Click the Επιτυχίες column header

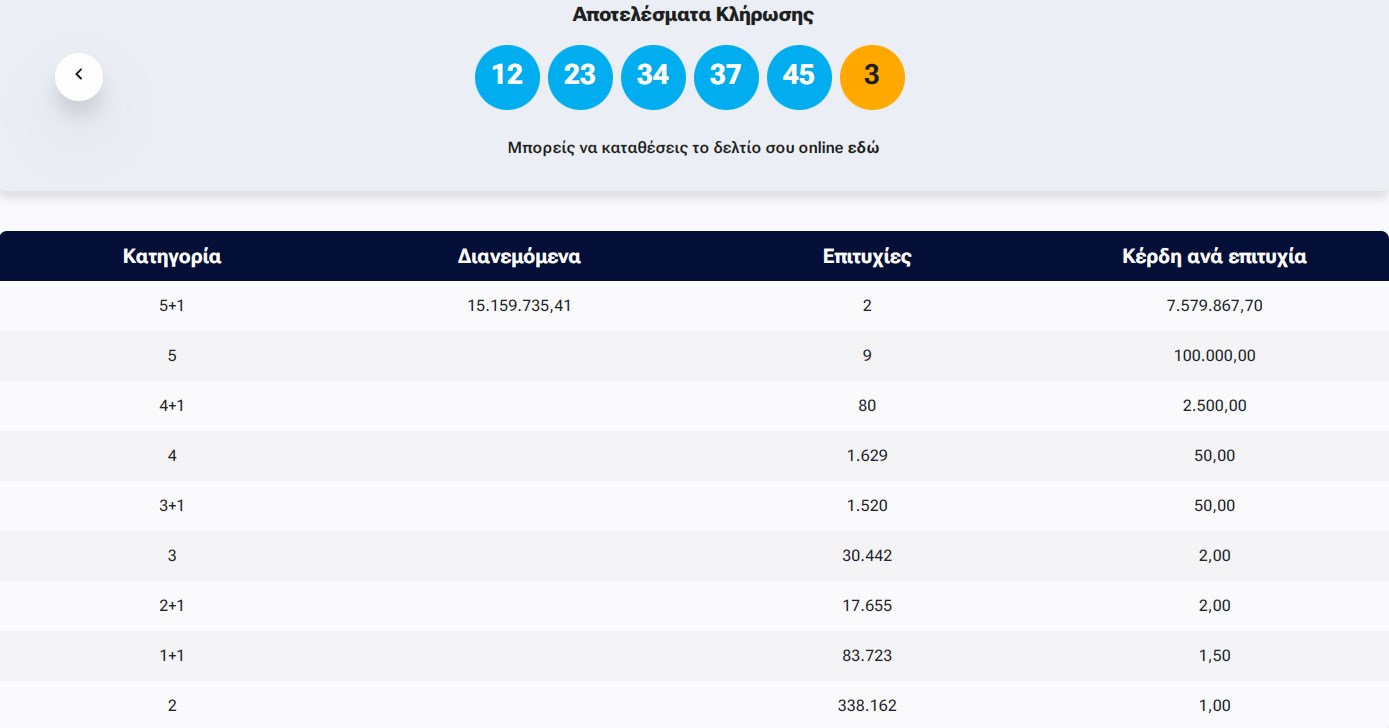(867, 257)
